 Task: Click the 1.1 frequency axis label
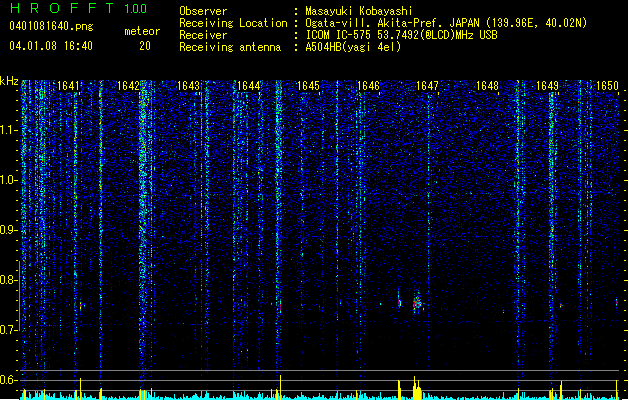click(9, 130)
